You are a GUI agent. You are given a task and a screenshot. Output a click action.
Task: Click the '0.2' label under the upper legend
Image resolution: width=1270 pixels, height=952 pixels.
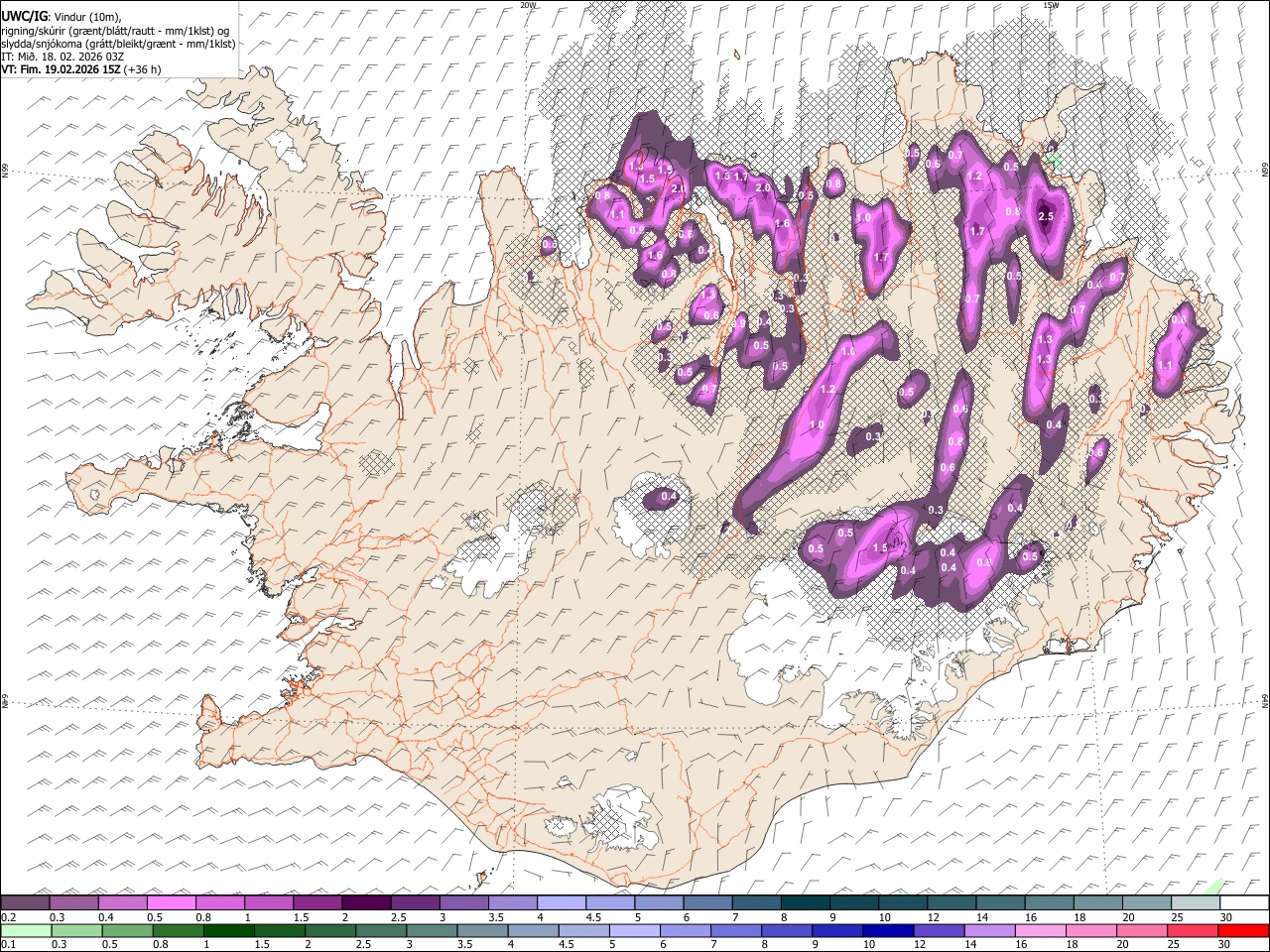point(8,916)
